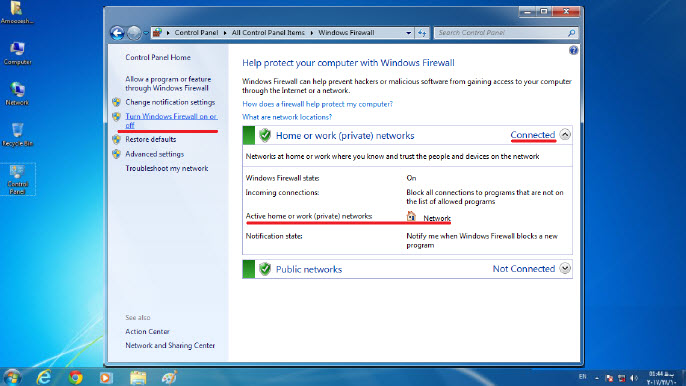Click the Connected status text
686x386 pixels.
(x=532, y=135)
